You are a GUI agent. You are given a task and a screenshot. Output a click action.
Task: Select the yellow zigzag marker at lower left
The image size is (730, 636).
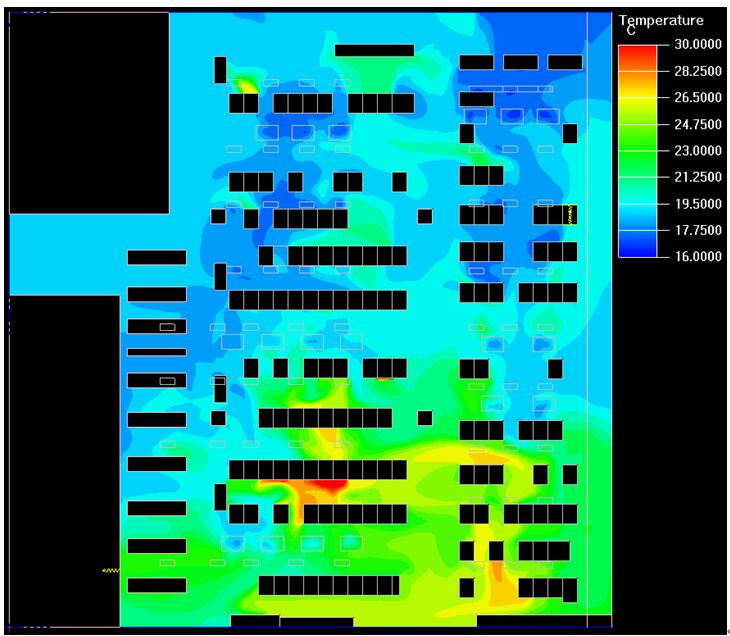(111, 570)
